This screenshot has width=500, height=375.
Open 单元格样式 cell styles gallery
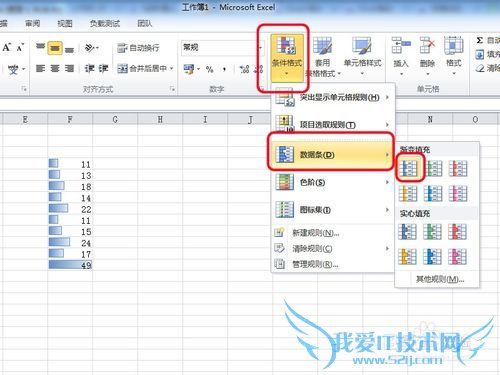click(362, 56)
